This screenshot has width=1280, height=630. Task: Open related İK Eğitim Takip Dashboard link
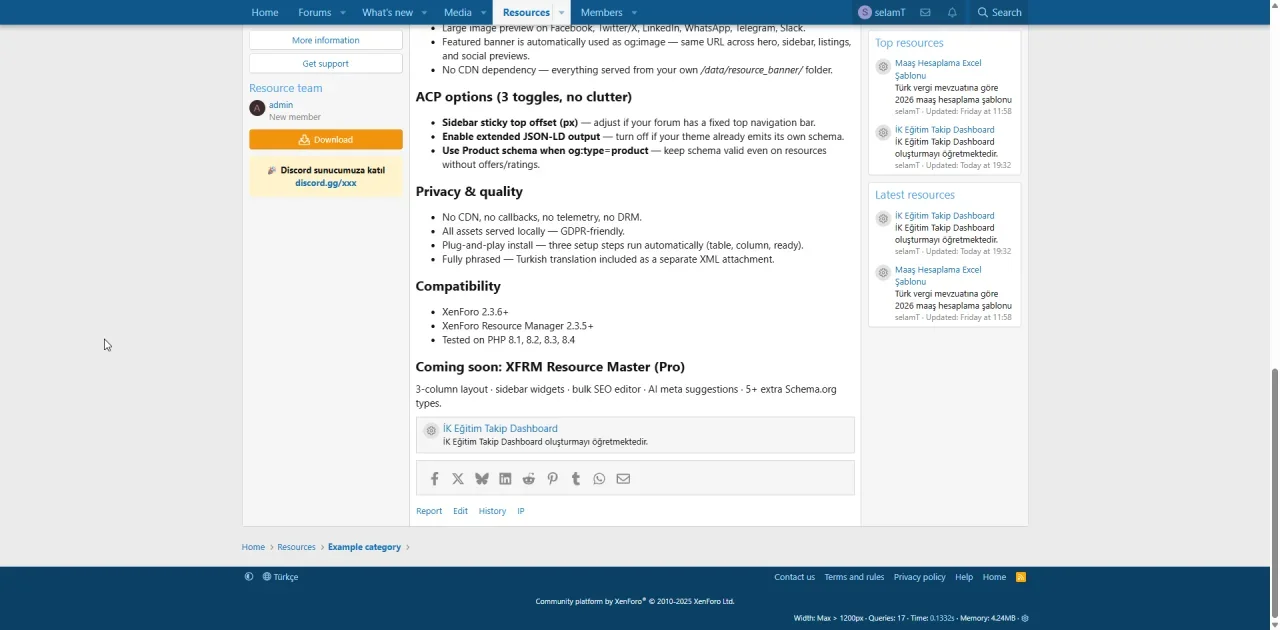tap(500, 428)
